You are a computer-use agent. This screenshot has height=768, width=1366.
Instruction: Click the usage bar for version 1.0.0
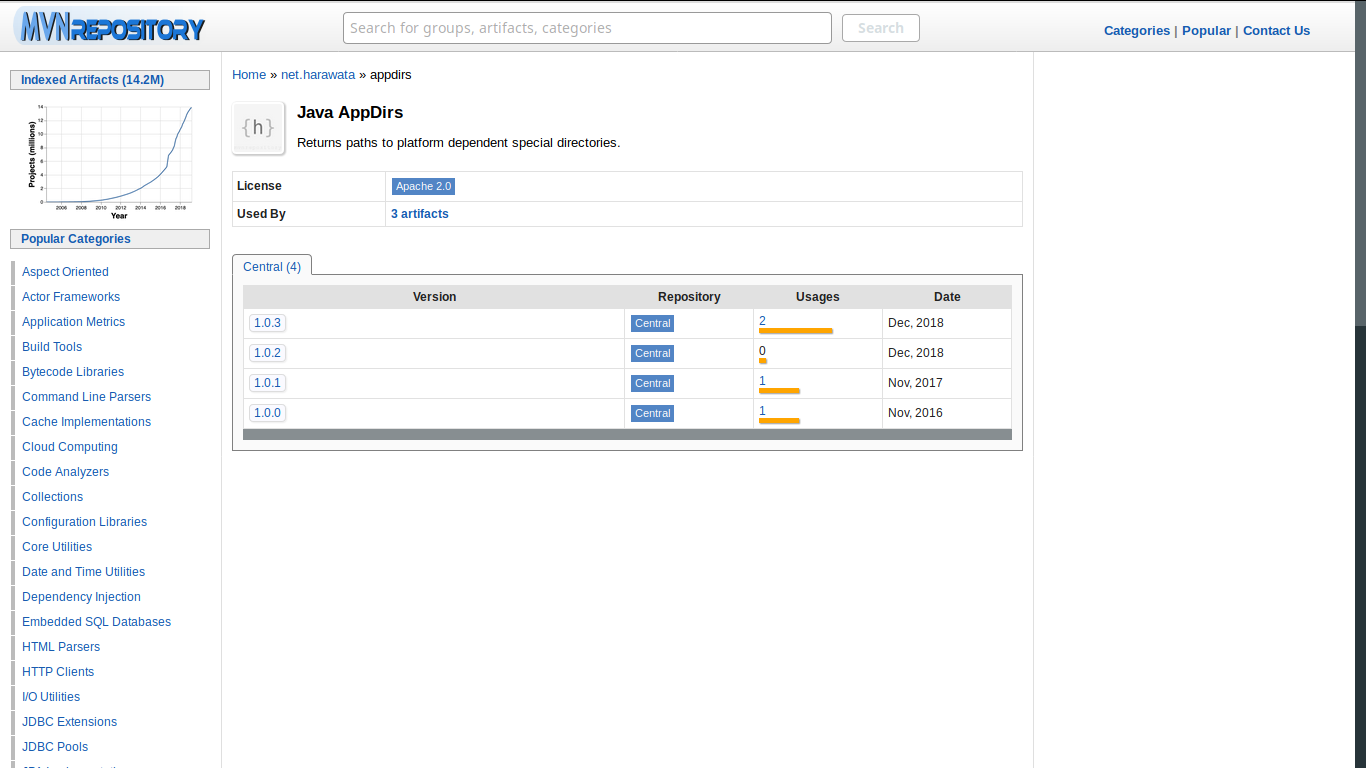779,421
